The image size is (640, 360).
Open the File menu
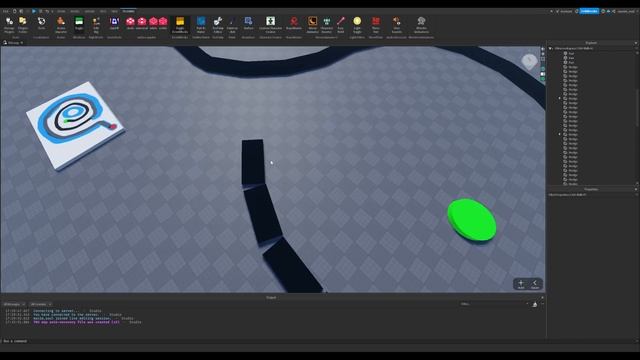click(6, 11)
